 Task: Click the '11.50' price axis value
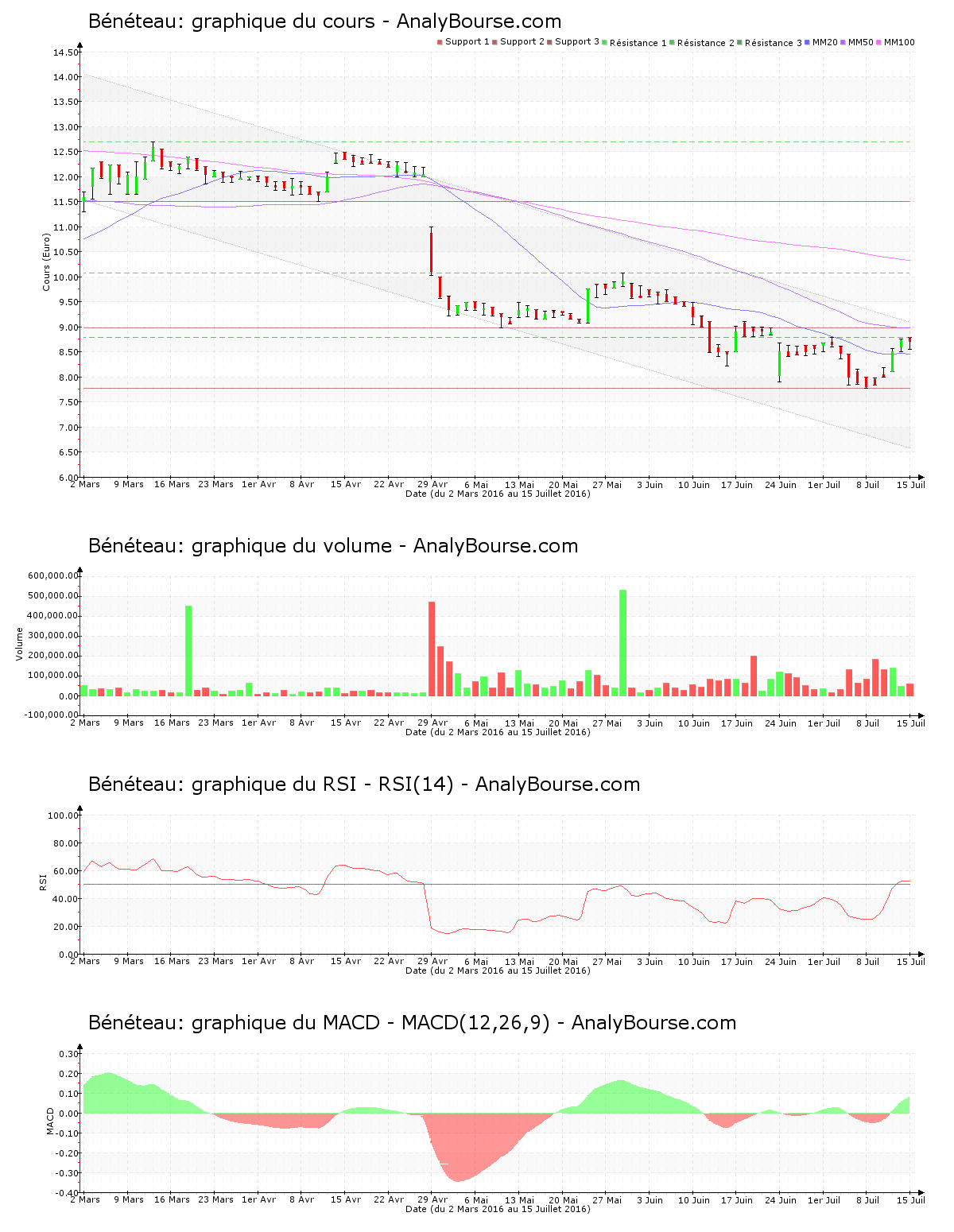[66, 203]
